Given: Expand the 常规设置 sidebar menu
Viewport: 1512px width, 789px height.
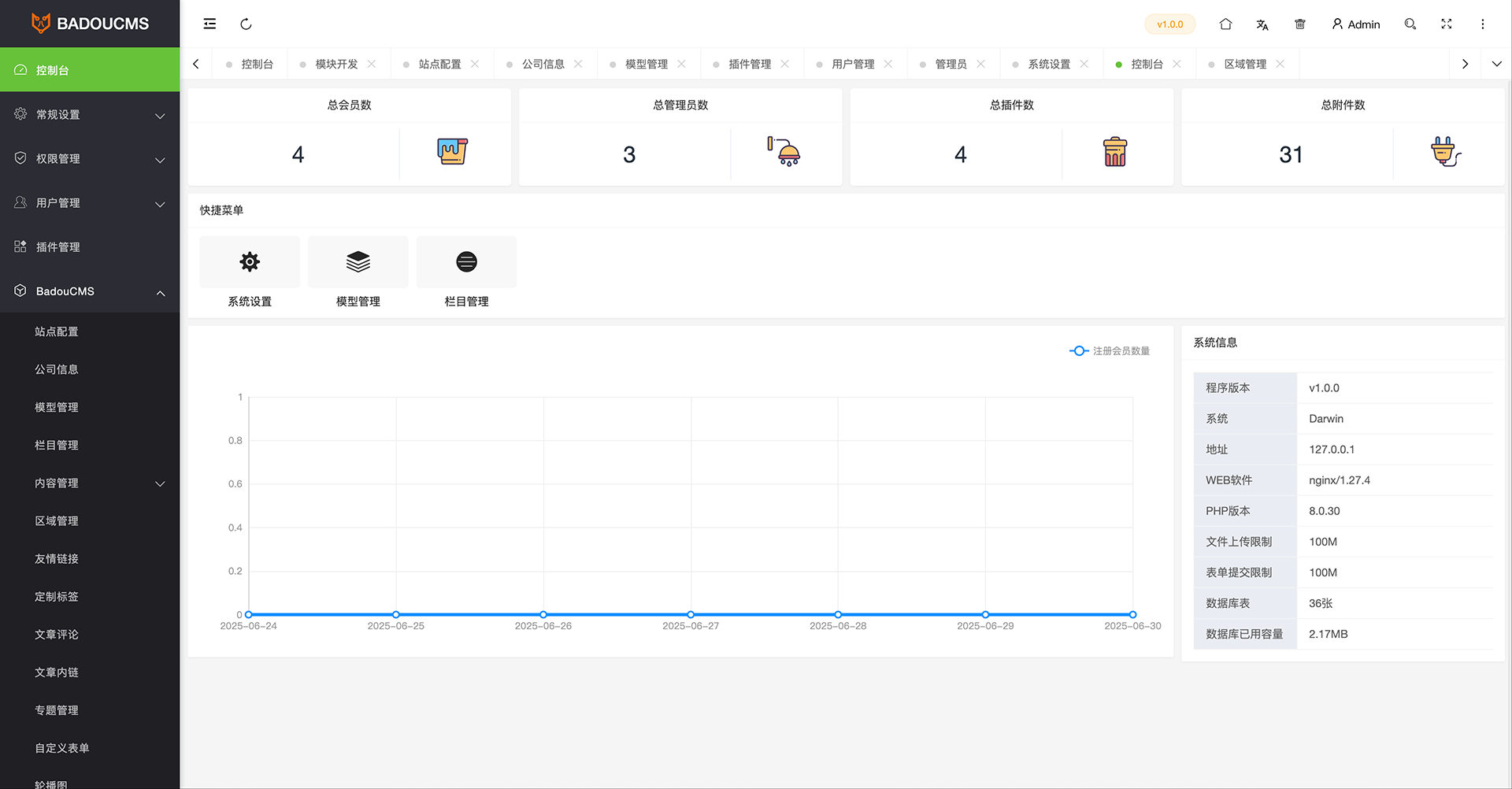Looking at the screenshot, I should (90, 115).
